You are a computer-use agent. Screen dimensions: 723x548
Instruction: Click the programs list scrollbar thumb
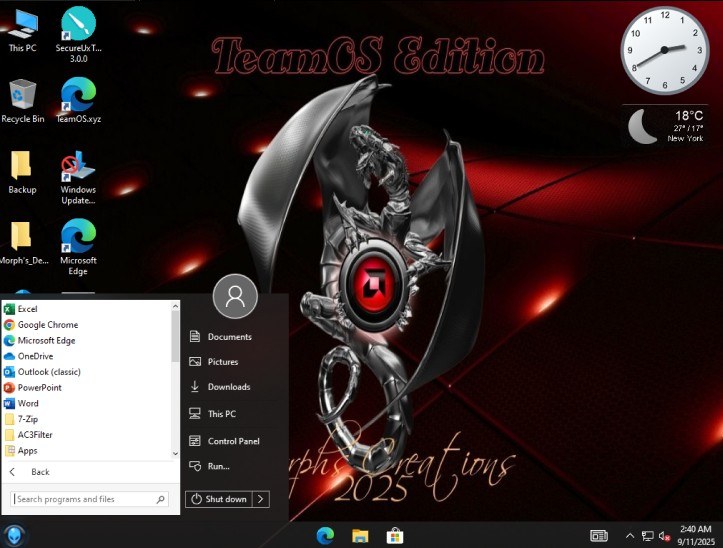point(175,337)
